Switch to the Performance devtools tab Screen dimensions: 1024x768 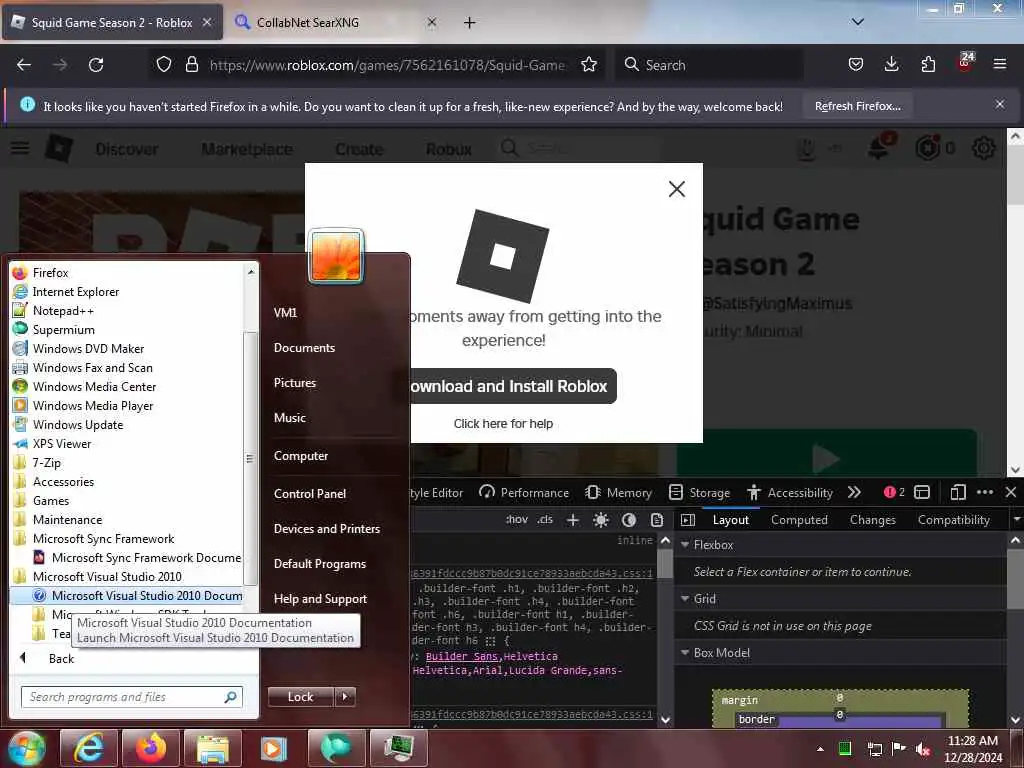coord(524,492)
